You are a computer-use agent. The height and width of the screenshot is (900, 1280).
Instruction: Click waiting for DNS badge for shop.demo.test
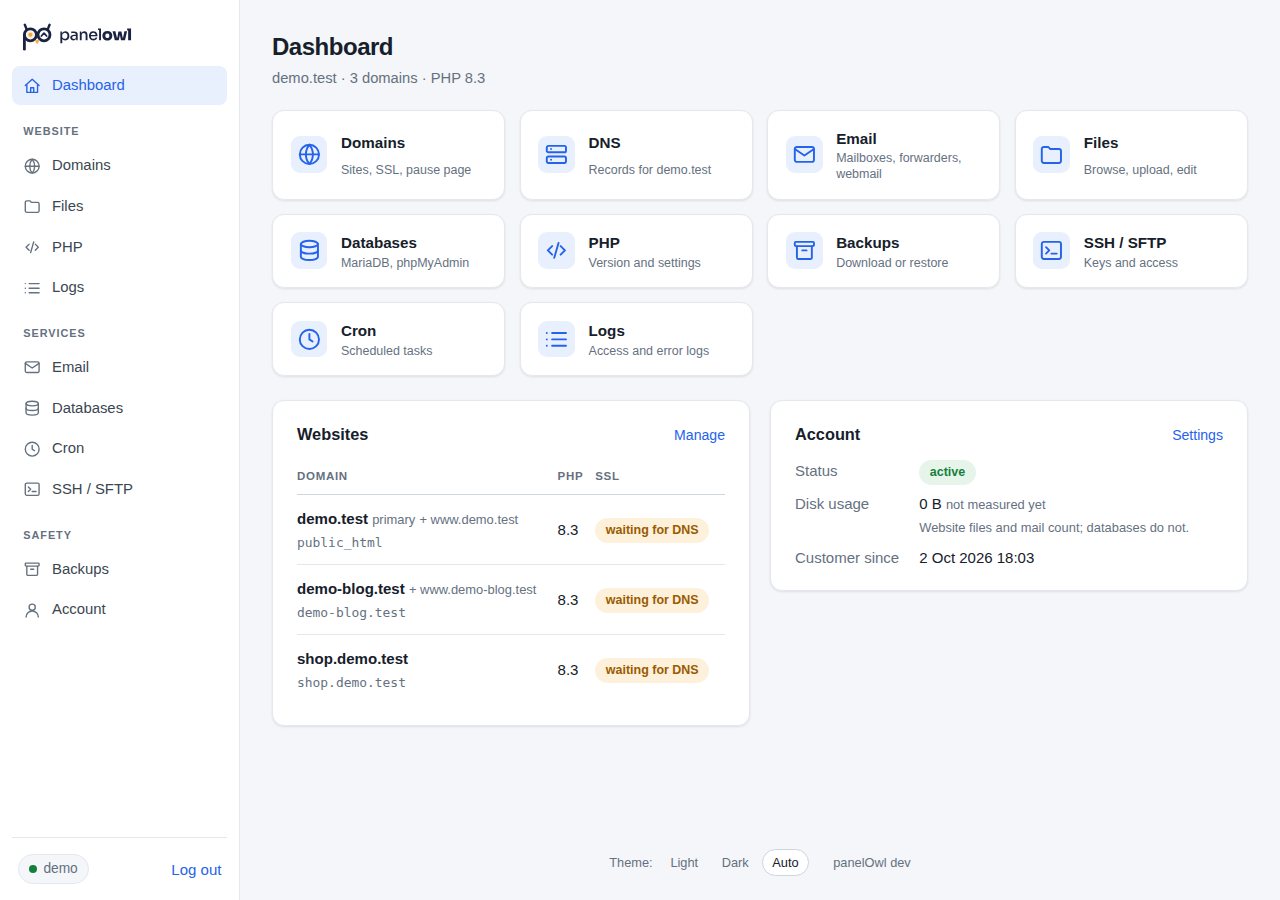coord(652,670)
